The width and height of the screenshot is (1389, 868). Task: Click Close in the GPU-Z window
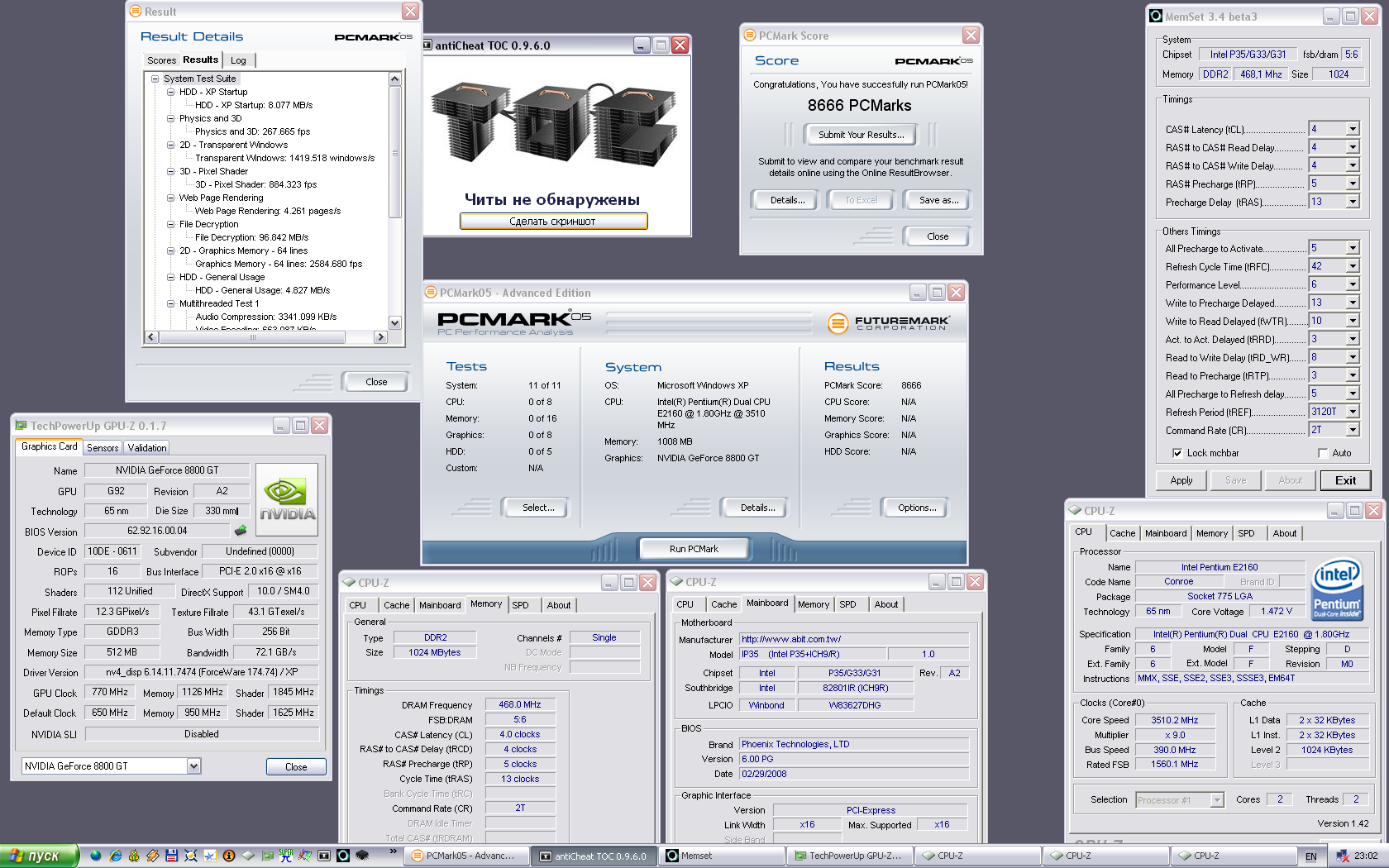point(296,767)
